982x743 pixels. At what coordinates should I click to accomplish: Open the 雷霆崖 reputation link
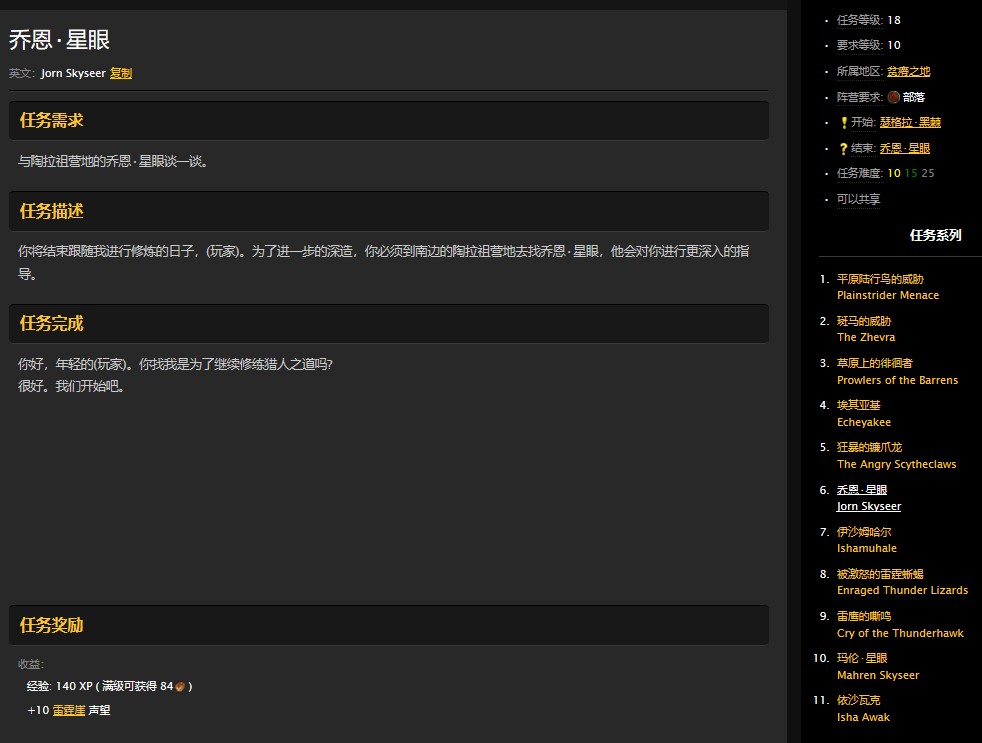tap(69, 710)
